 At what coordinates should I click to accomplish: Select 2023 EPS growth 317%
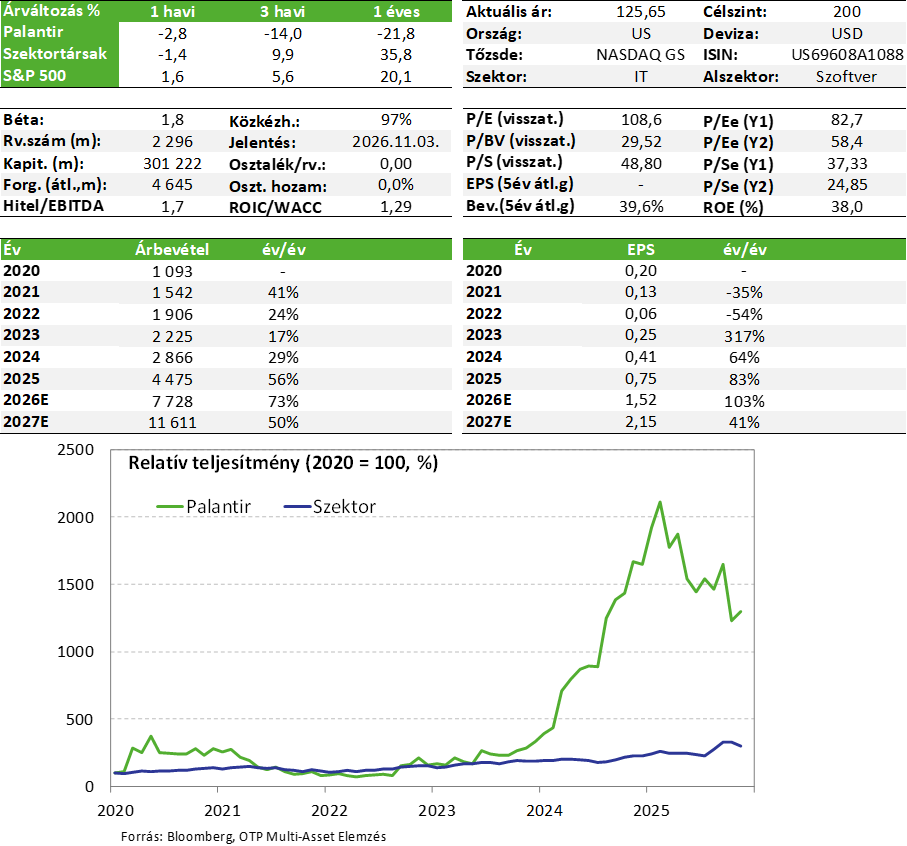click(x=744, y=336)
